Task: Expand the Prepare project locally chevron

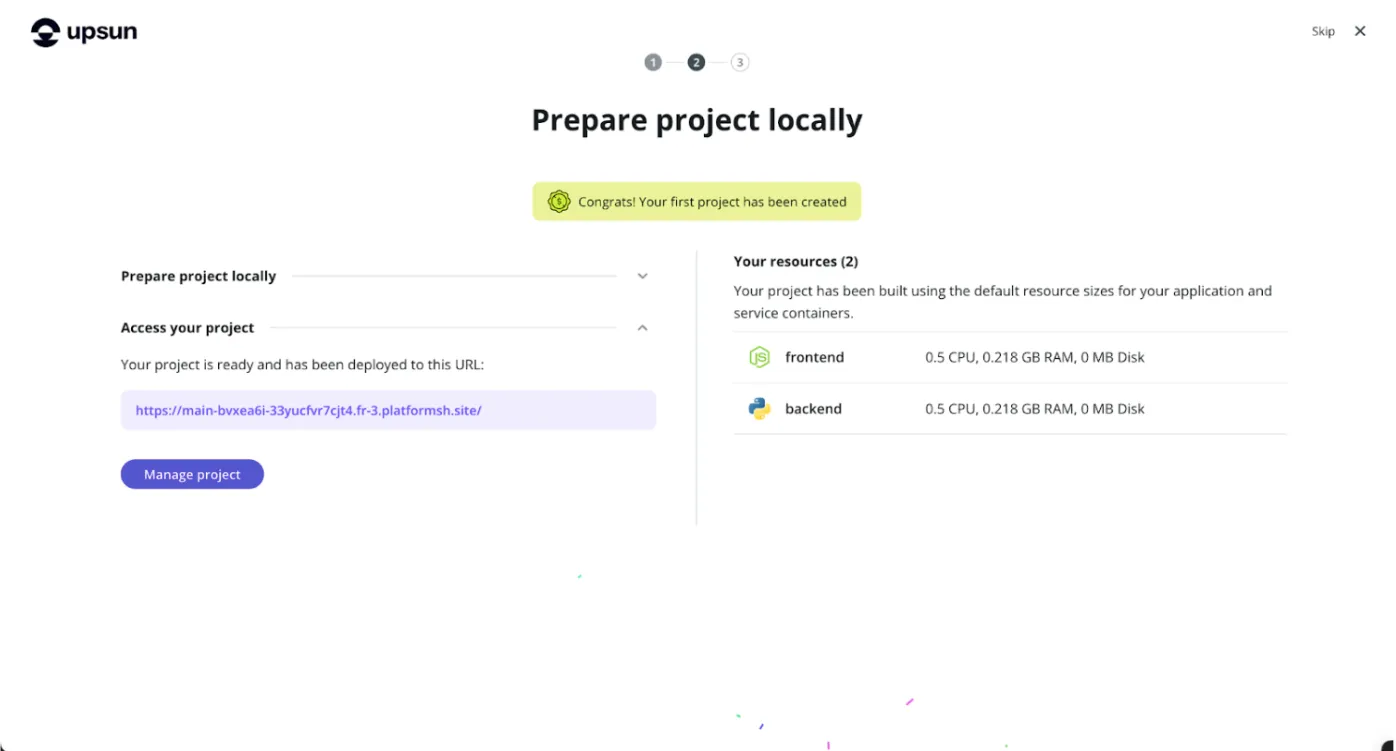Action: pyautogui.click(x=642, y=276)
